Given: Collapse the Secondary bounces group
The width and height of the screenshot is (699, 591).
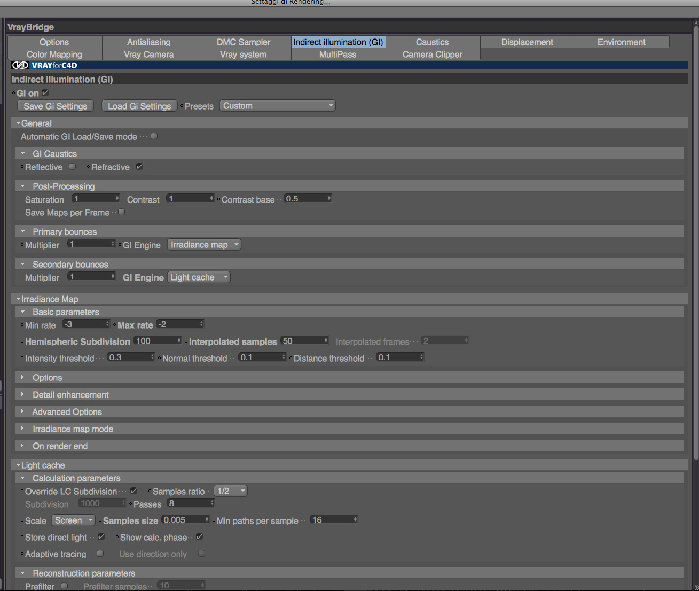Looking at the screenshot, I should tap(23, 264).
